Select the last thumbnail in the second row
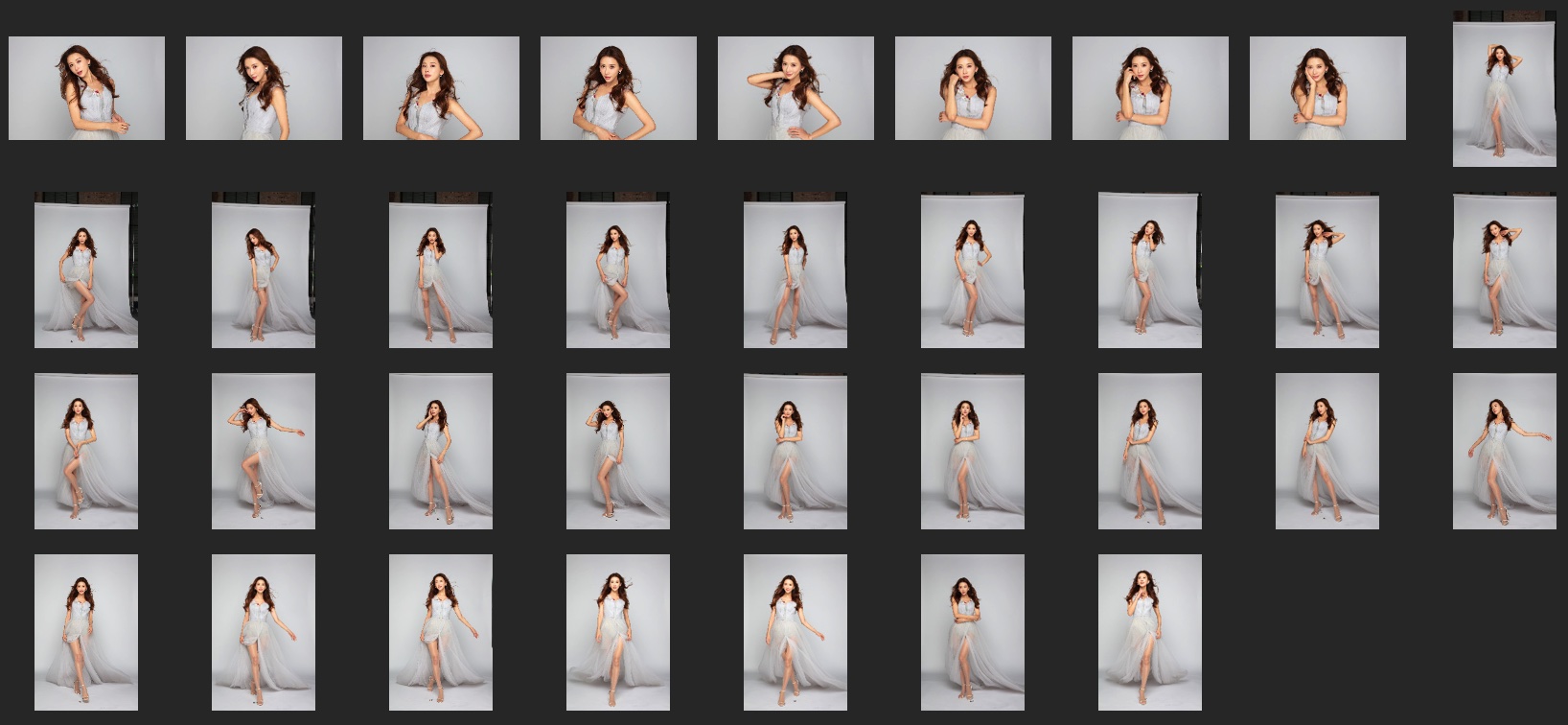This screenshot has height=725, width=1568. [1504, 269]
